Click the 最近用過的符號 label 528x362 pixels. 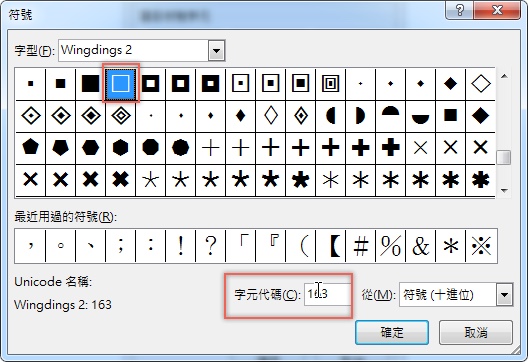(66, 217)
